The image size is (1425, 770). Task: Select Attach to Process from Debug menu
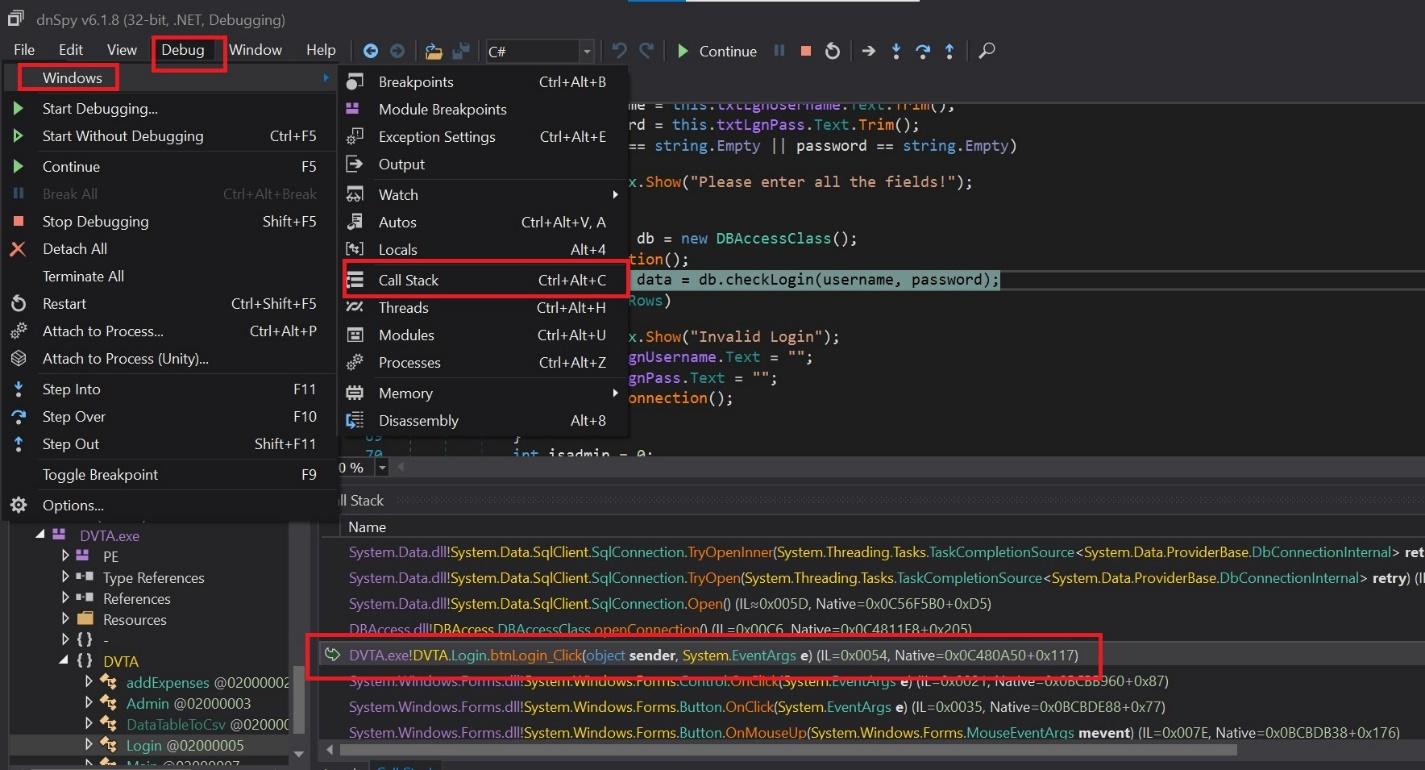104,331
